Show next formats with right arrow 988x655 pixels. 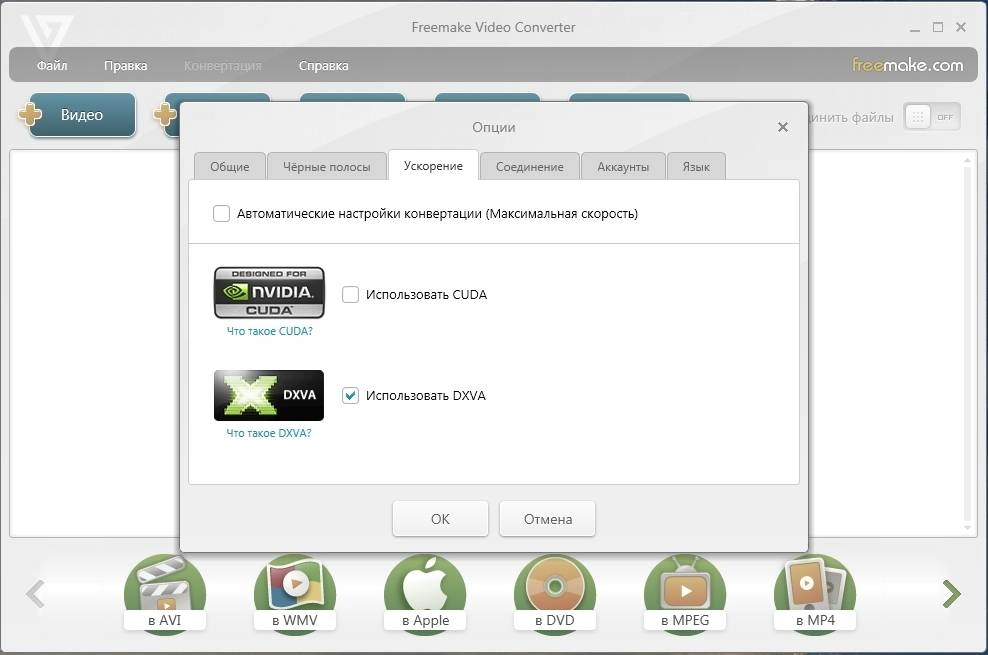(951, 594)
